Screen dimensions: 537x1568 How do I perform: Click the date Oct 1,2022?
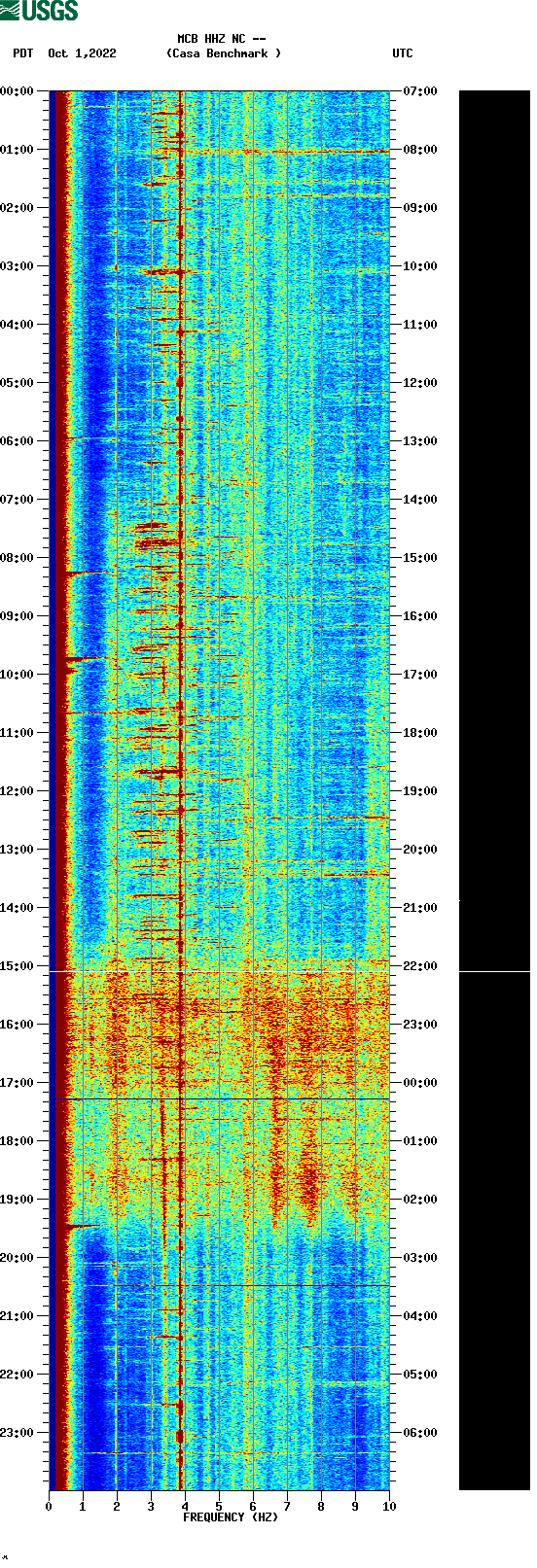82,53
